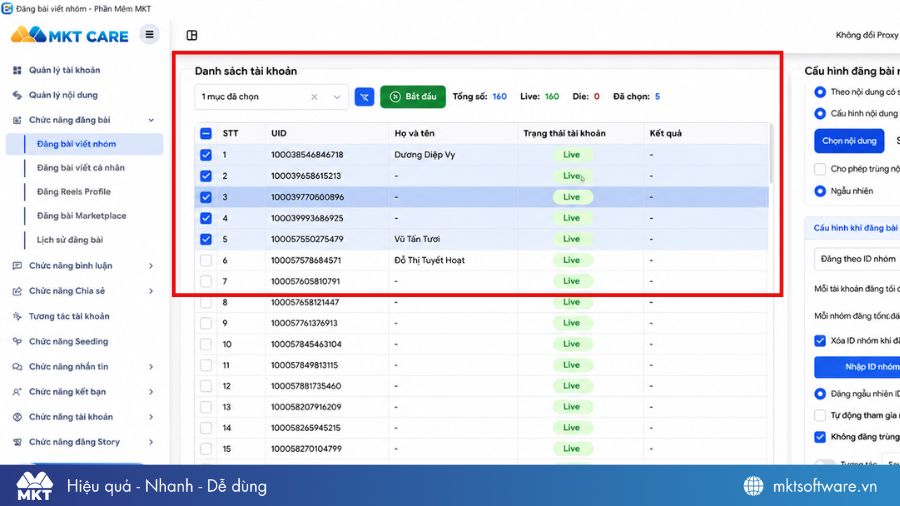This screenshot has width=900, height=506.
Task: Select the Ngẫu nhiên radio option
Action: [x=820, y=191]
